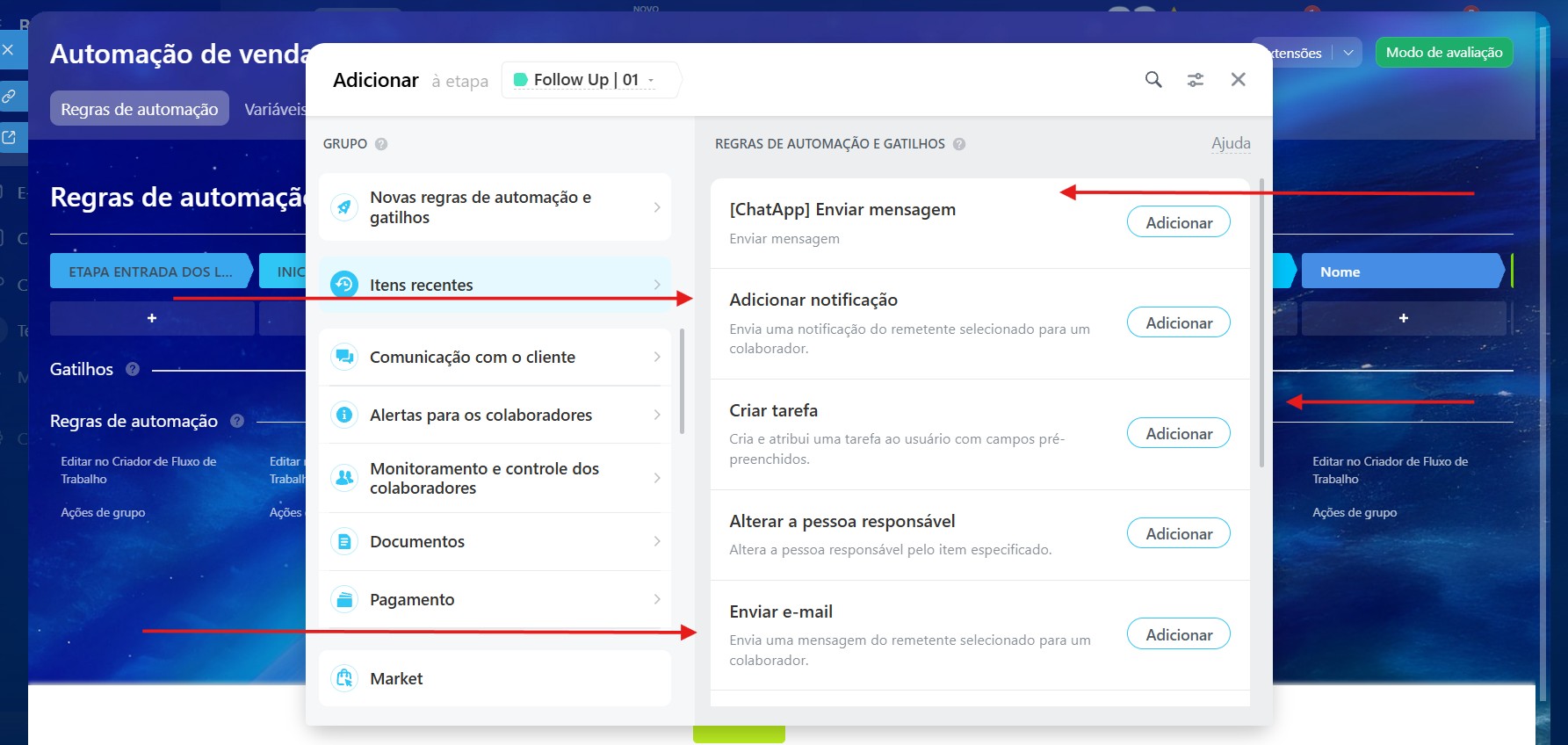Click the Modo de avaliação button
The image size is (1568, 745).
click(1444, 53)
